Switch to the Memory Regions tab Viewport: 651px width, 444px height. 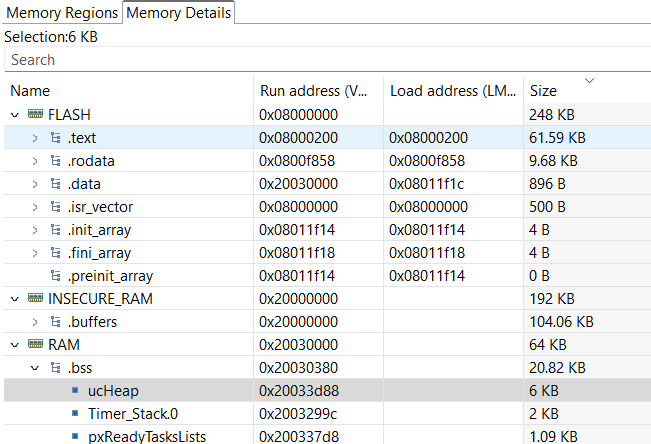[61, 12]
